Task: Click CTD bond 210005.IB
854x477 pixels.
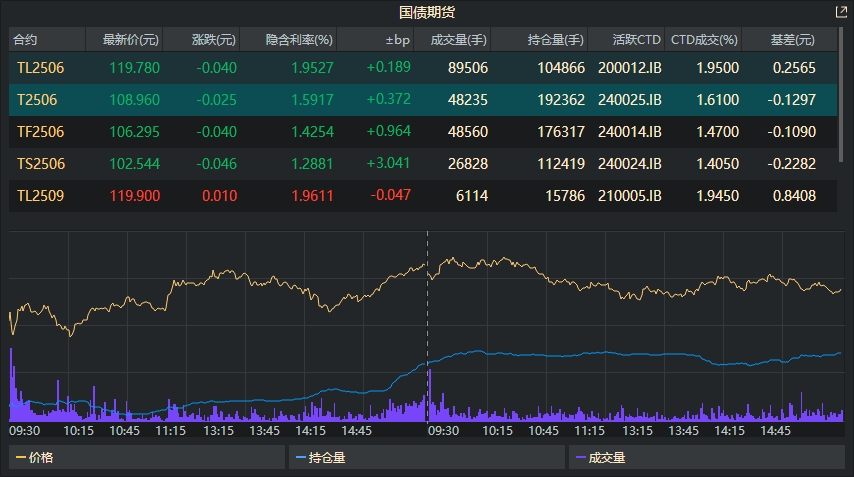Action: tap(630, 196)
